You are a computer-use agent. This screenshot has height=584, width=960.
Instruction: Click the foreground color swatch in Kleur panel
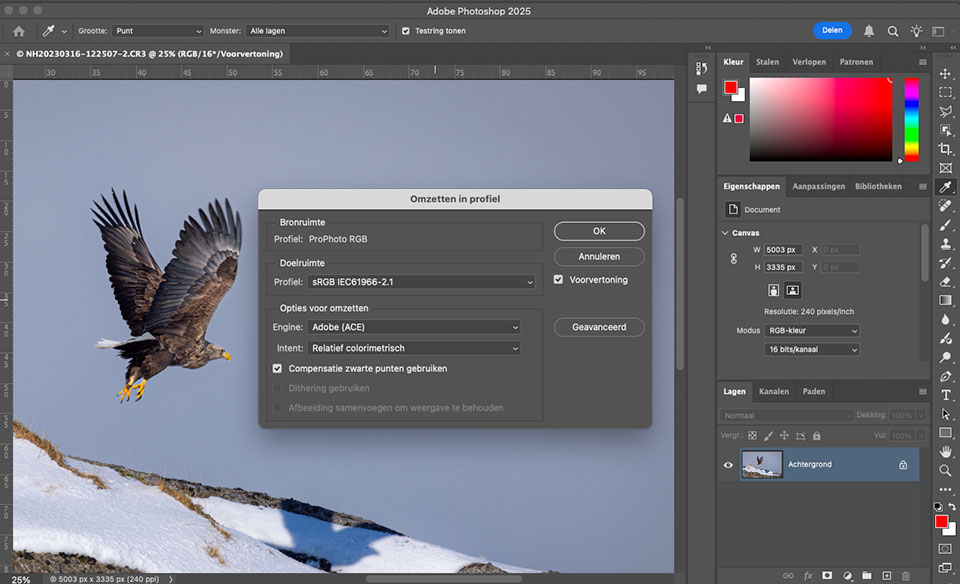pos(730,88)
